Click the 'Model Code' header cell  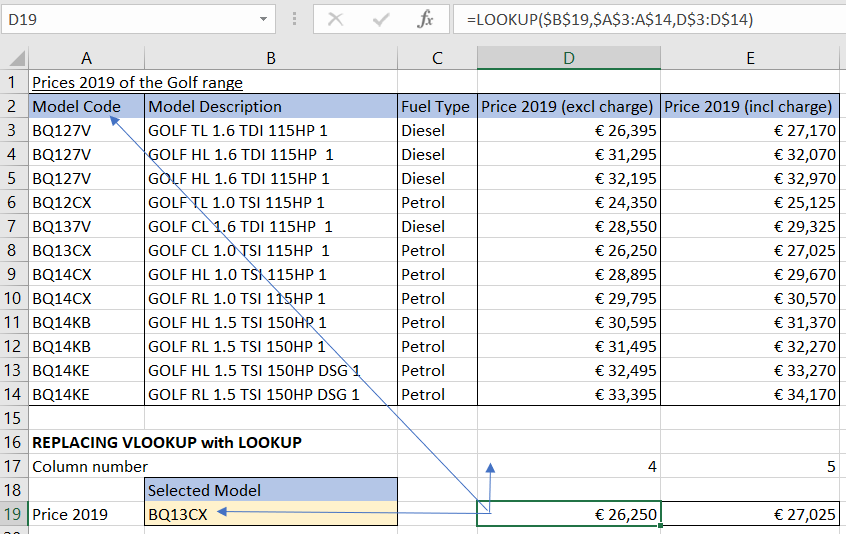pos(86,106)
